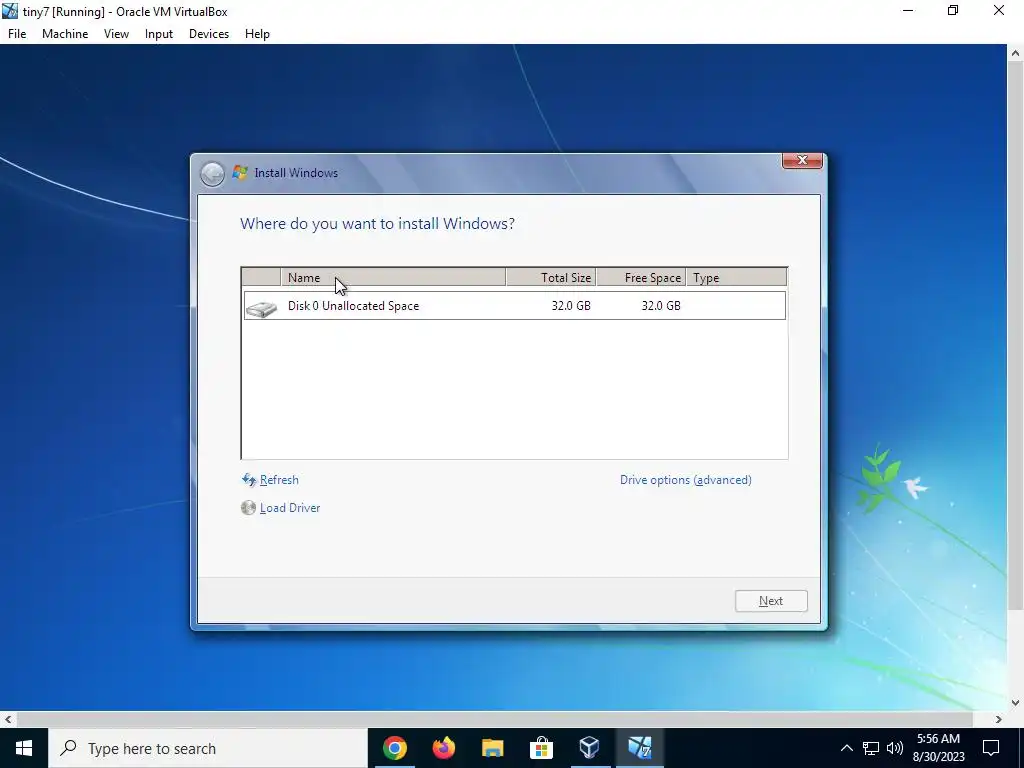The width and height of the screenshot is (1024, 768).
Task: Open the File menu in VirtualBox
Action: point(17,34)
